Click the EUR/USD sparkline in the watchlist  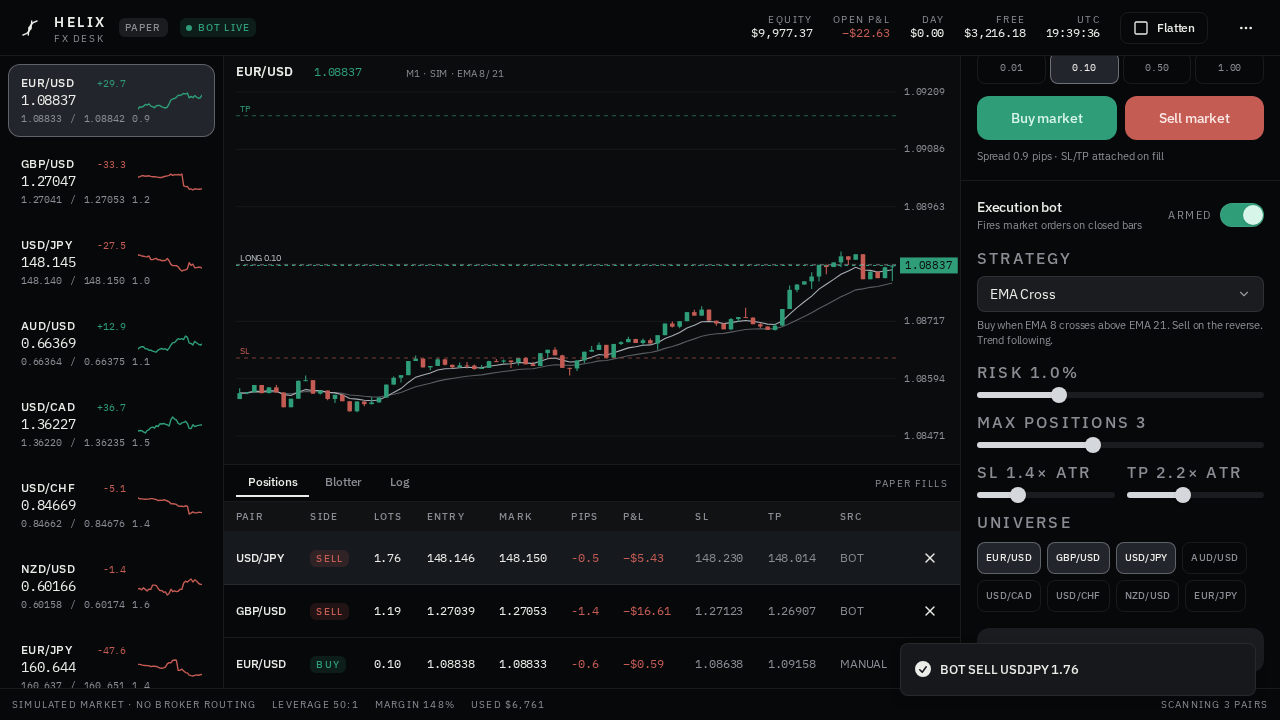tap(170, 101)
